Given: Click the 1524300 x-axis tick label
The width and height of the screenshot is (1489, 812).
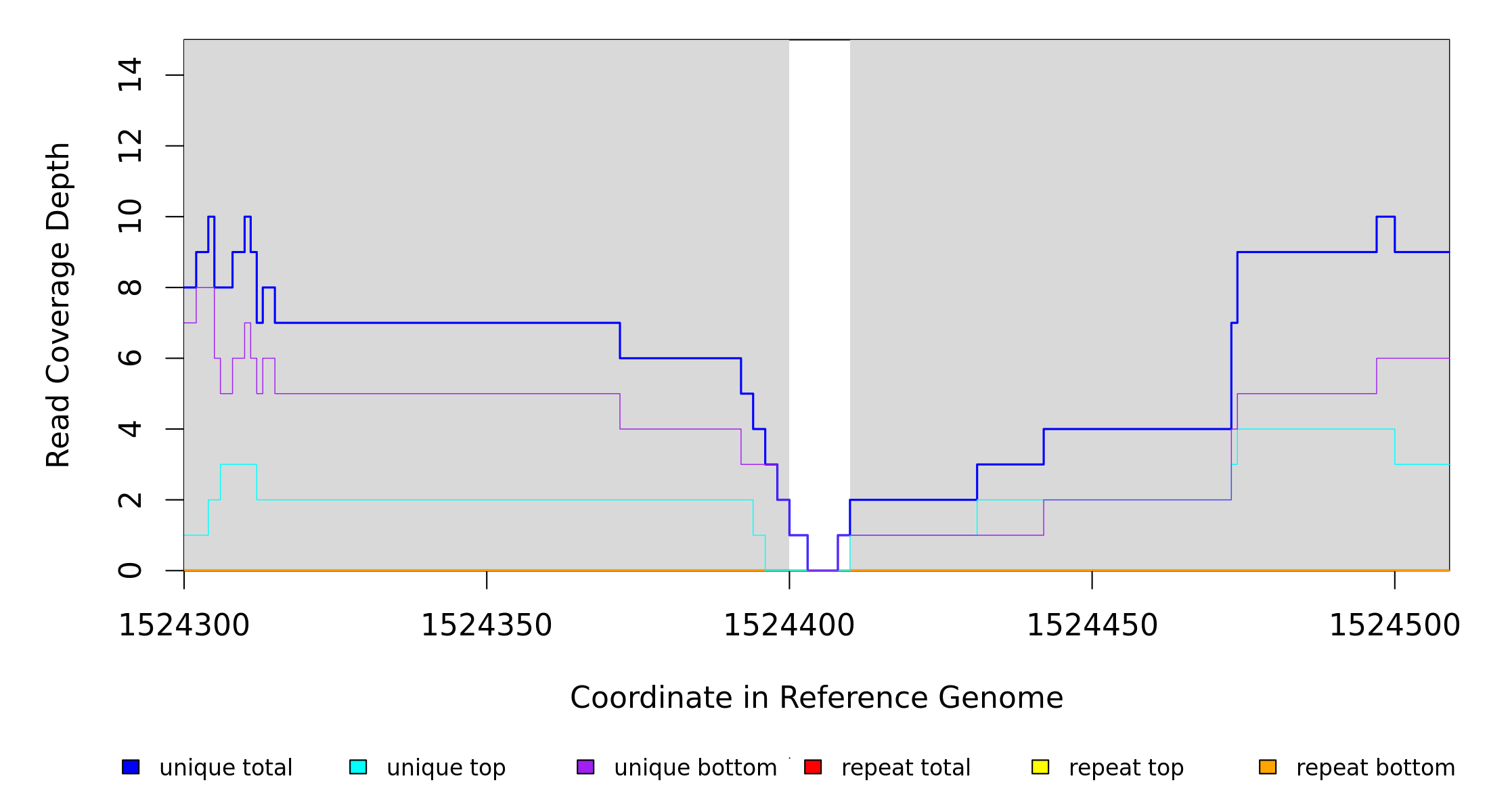Looking at the screenshot, I should coord(184,625).
